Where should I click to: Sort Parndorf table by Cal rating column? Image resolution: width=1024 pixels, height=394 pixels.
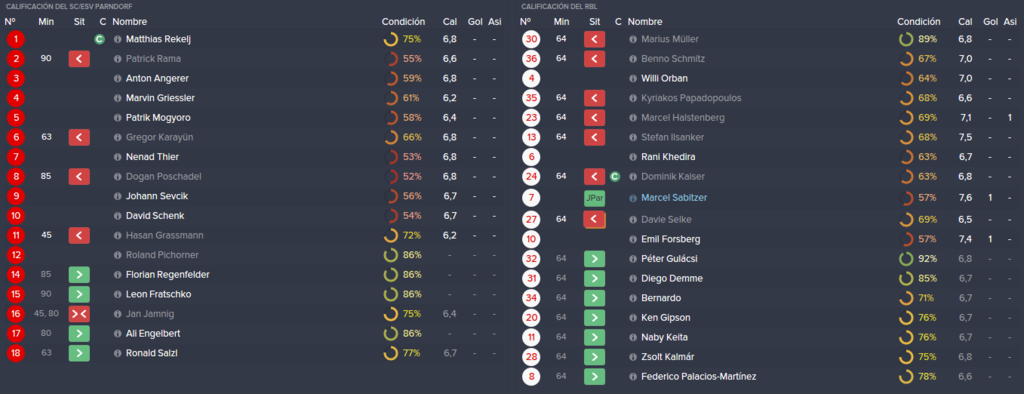point(449,22)
